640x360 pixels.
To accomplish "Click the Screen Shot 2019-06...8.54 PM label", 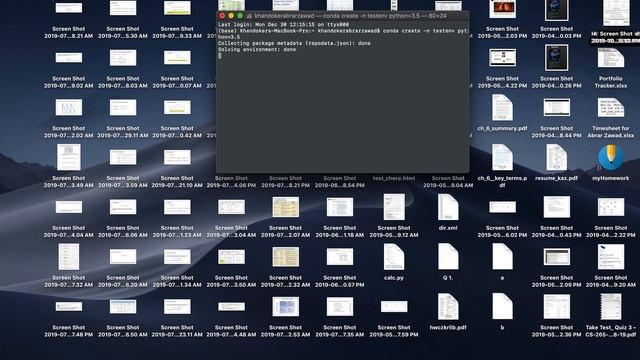I will pyautogui.click(x=340, y=182).
